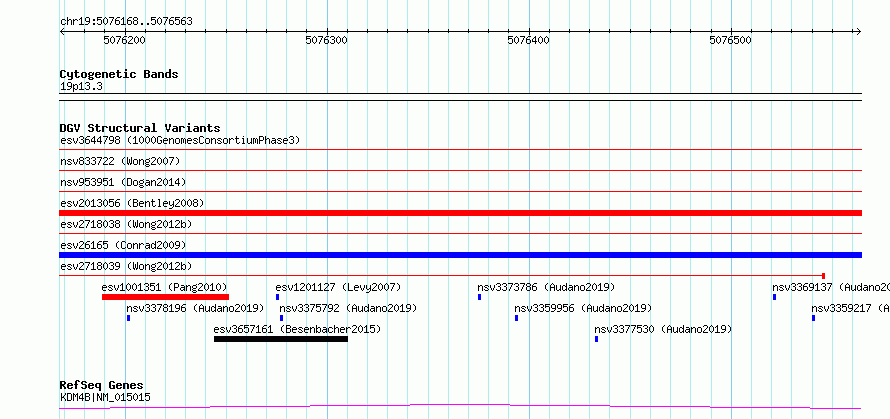Open the esv2718038 (Wong2012b) variant label
This screenshot has height=419, width=890.
pyautogui.click(x=126, y=224)
